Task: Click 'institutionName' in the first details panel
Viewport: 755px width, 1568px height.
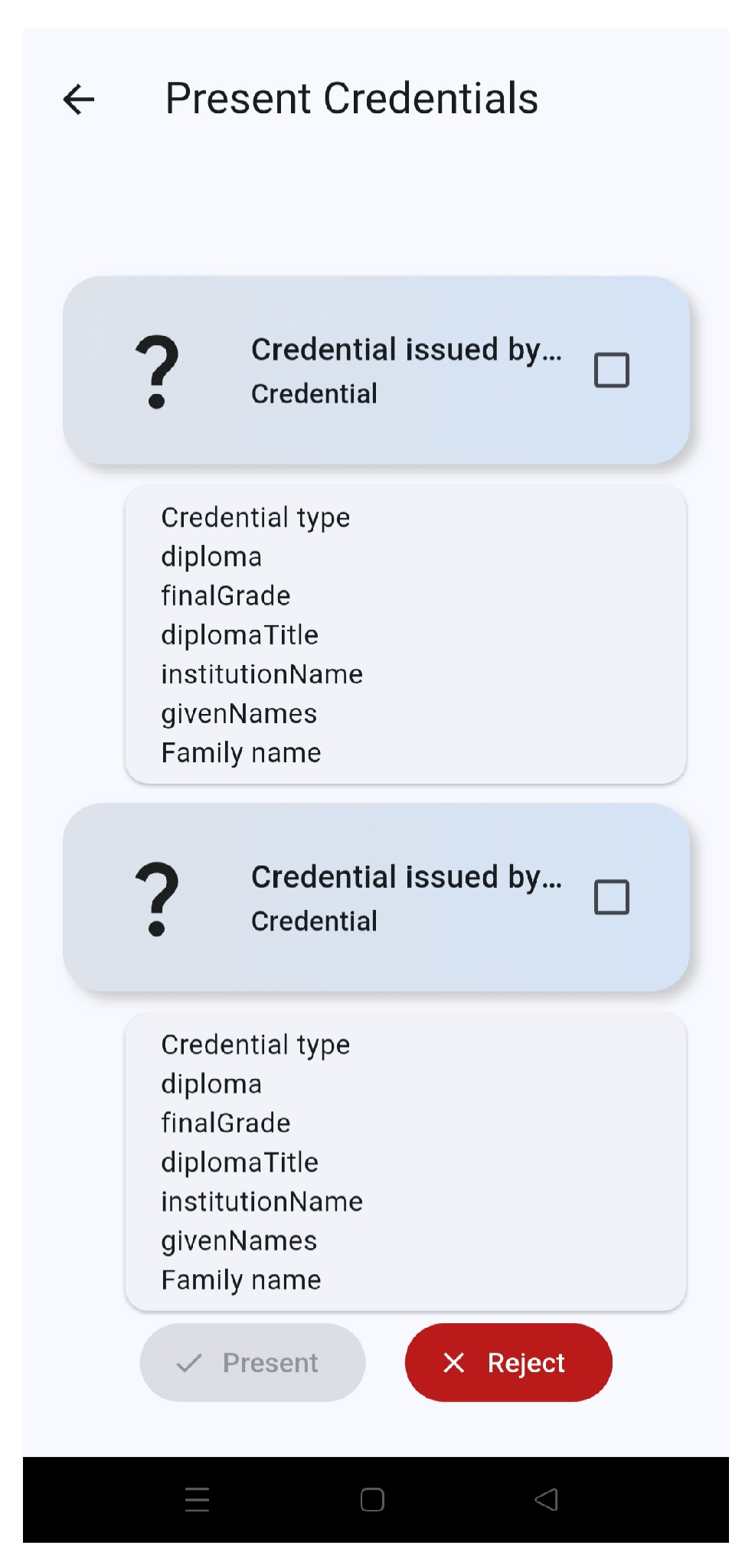Action: coord(262,674)
